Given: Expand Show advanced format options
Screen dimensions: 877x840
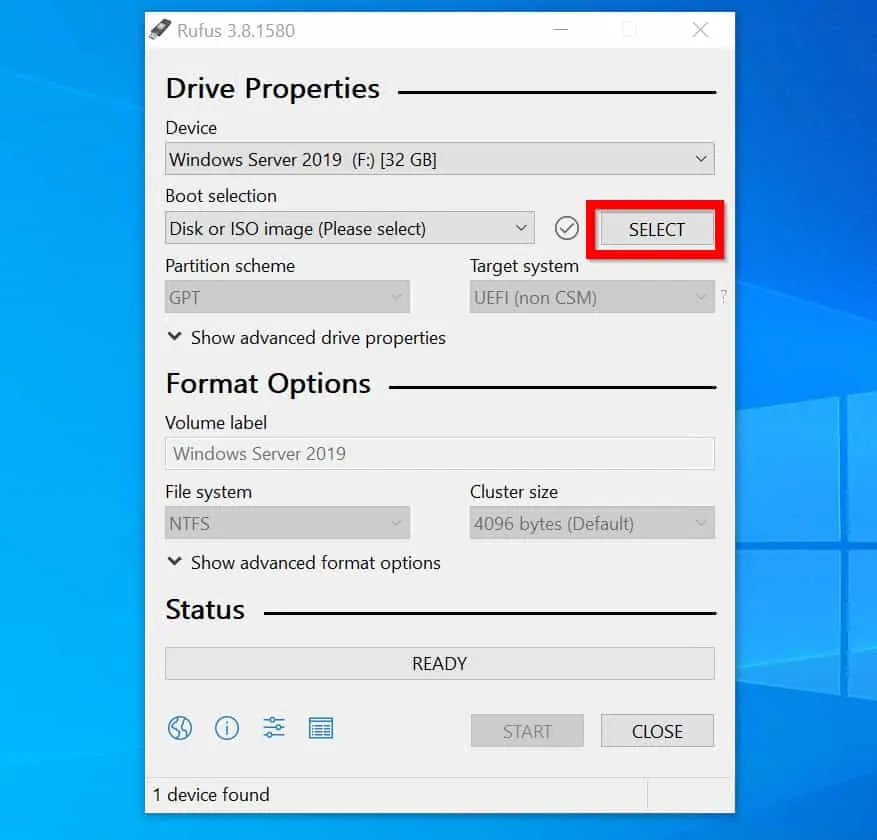Looking at the screenshot, I should [x=304, y=563].
